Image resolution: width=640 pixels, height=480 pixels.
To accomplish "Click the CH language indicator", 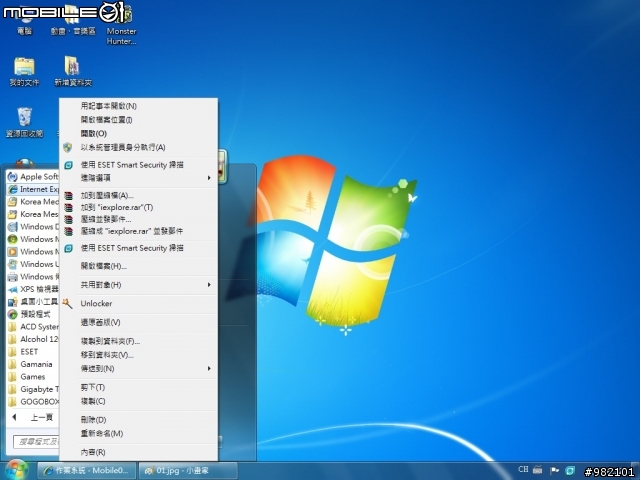I will (523, 469).
